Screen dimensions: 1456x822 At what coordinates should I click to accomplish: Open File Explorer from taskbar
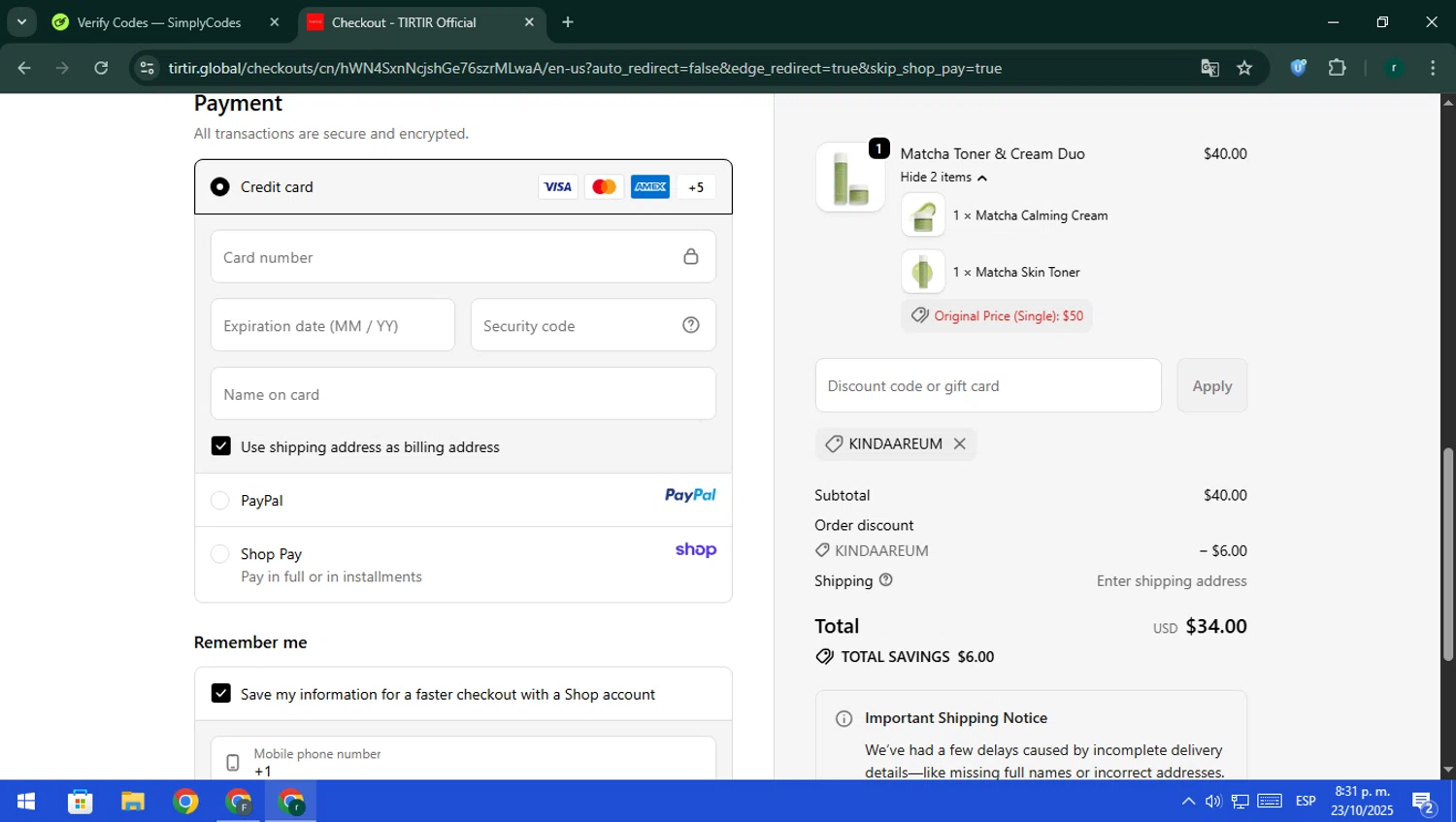(x=133, y=802)
